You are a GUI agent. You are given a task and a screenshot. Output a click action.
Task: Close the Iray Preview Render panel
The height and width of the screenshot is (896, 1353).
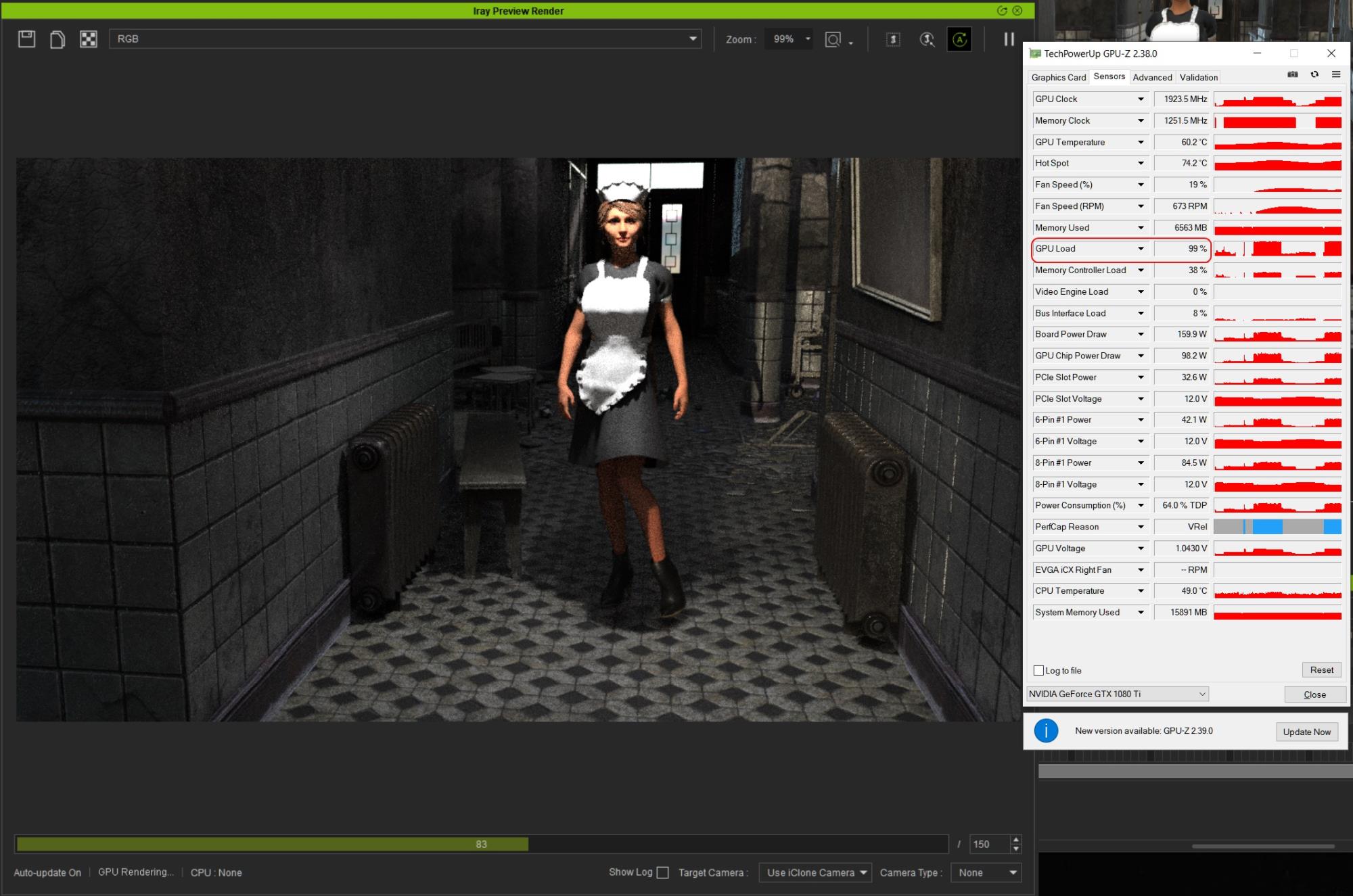[1017, 10]
